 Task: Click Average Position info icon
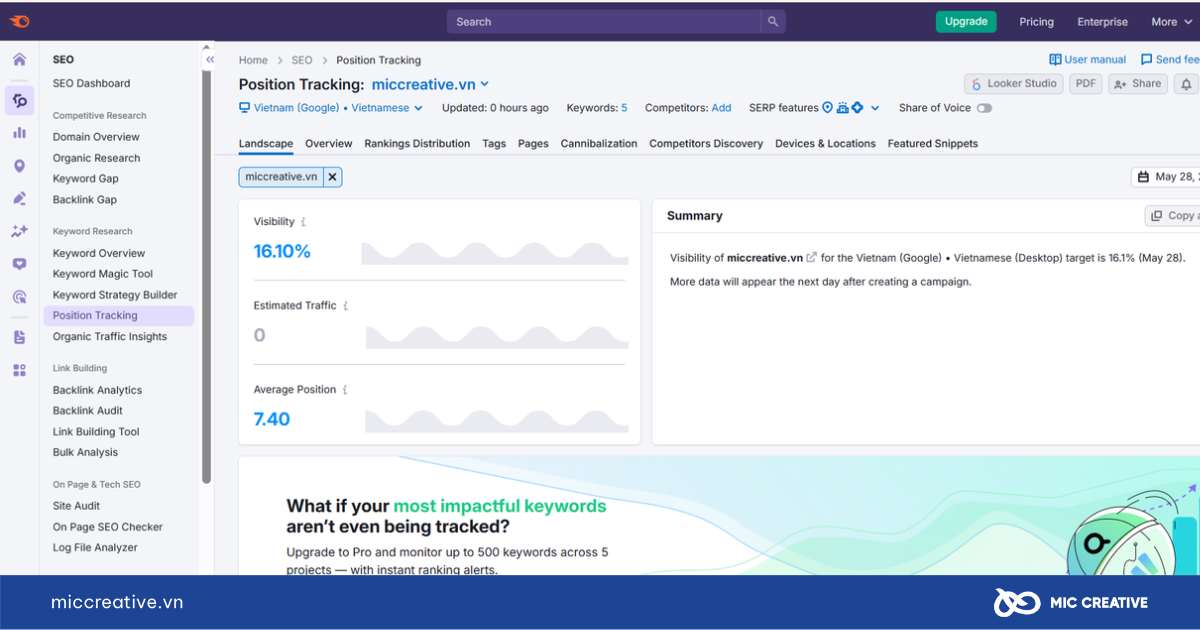point(345,390)
